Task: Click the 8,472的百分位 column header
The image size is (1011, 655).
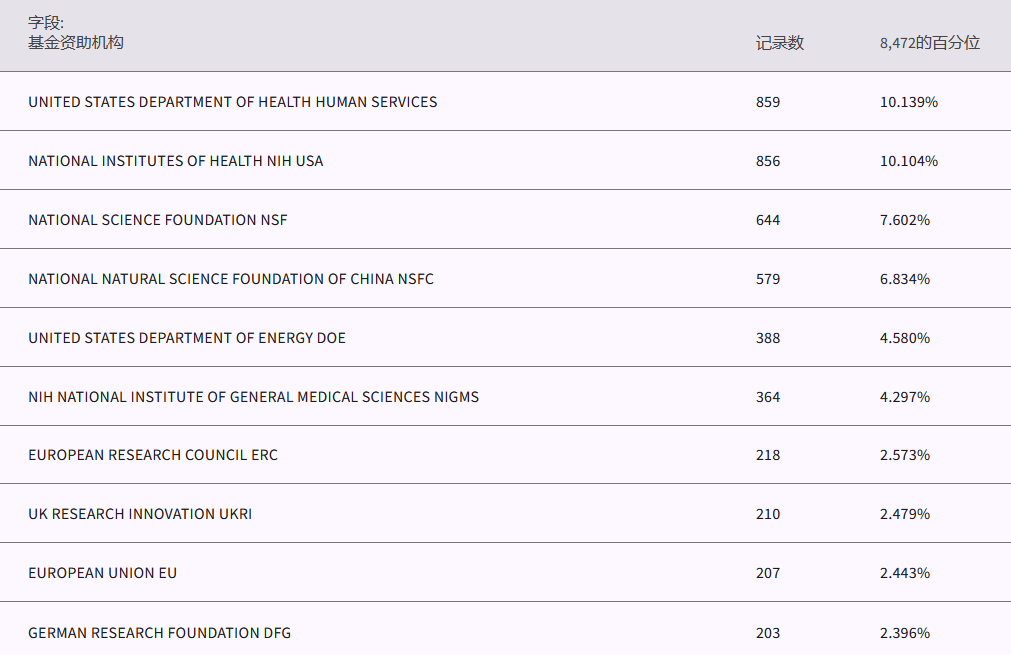Action: [x=929, y=43]
